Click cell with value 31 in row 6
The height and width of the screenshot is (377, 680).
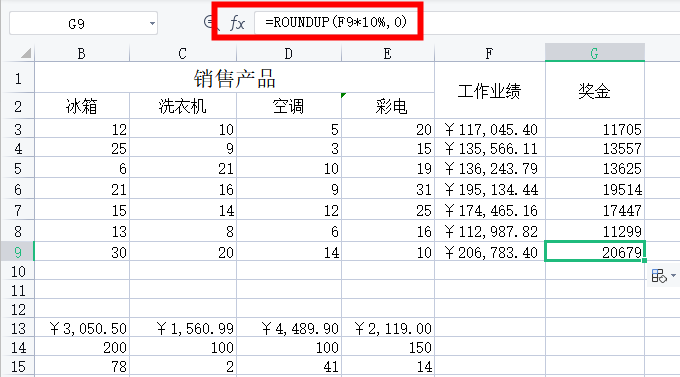coord(388,189)
